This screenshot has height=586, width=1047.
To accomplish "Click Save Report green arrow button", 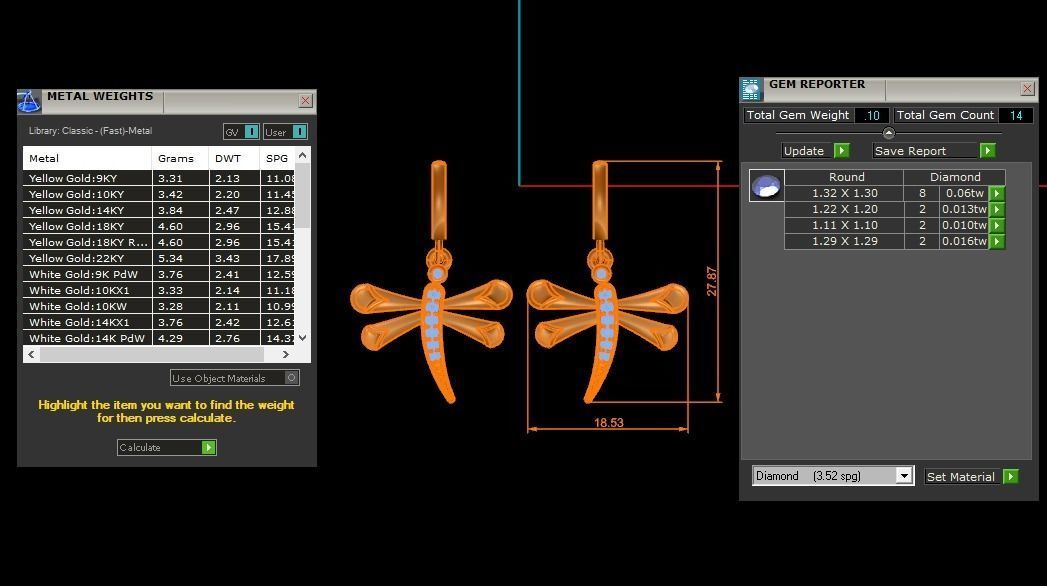I will point(987,151).
